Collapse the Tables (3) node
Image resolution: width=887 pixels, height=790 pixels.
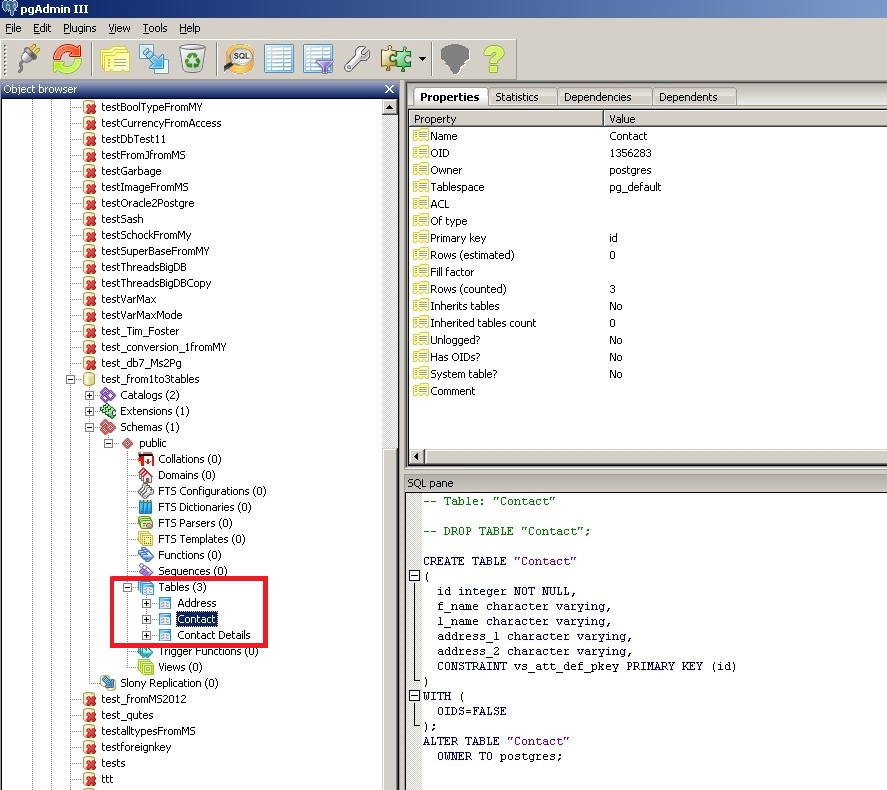coord(127,588)
